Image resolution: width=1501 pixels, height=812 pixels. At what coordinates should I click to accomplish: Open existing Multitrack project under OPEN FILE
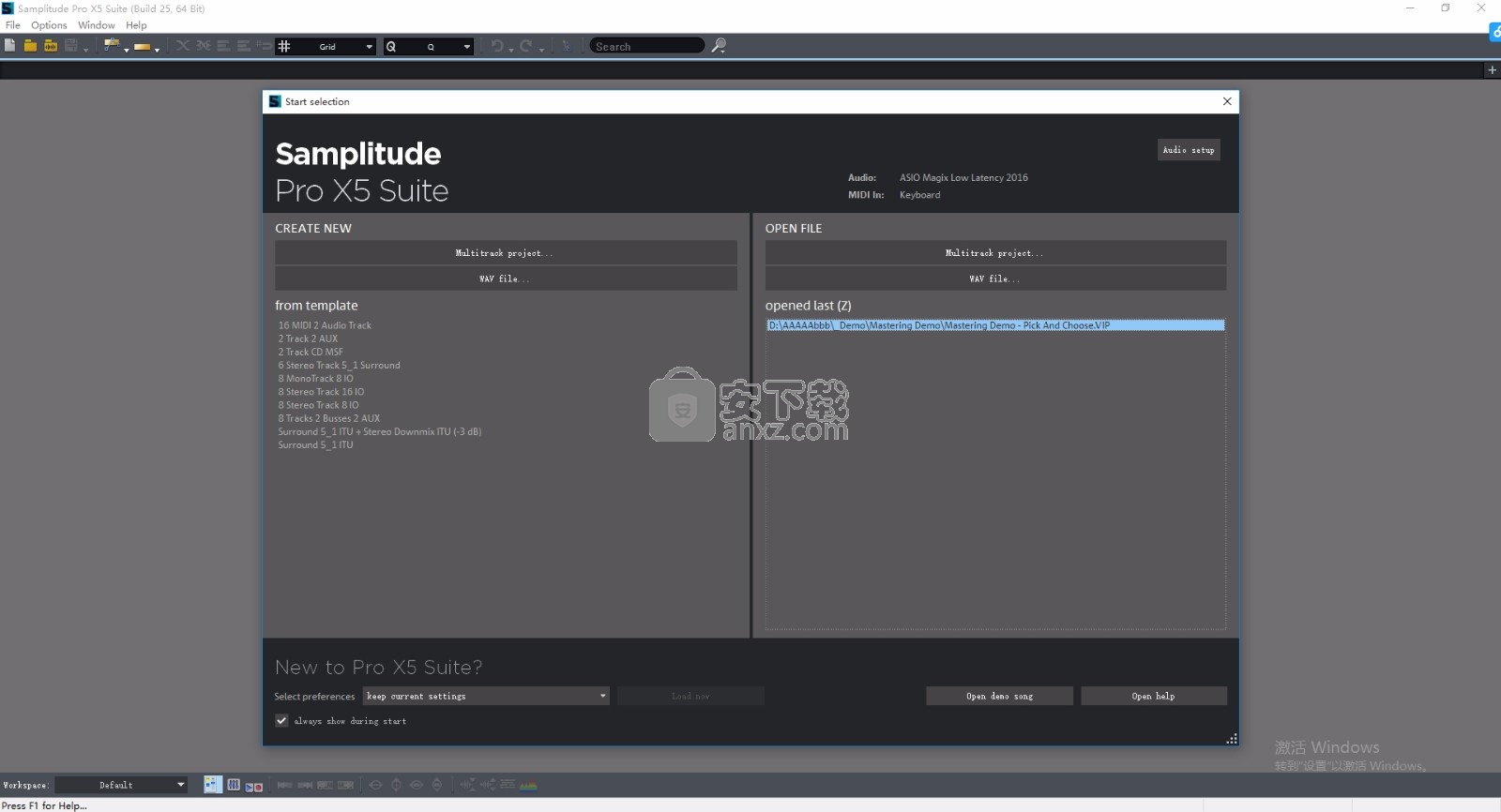pyautogui.click(x=995, y=252)
